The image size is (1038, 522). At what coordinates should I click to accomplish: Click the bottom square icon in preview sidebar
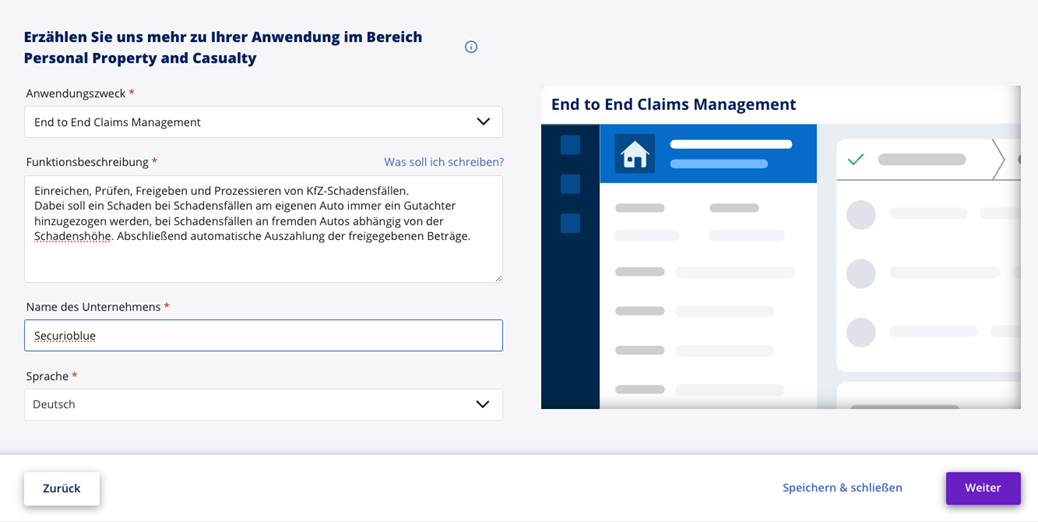click(570, 223)
